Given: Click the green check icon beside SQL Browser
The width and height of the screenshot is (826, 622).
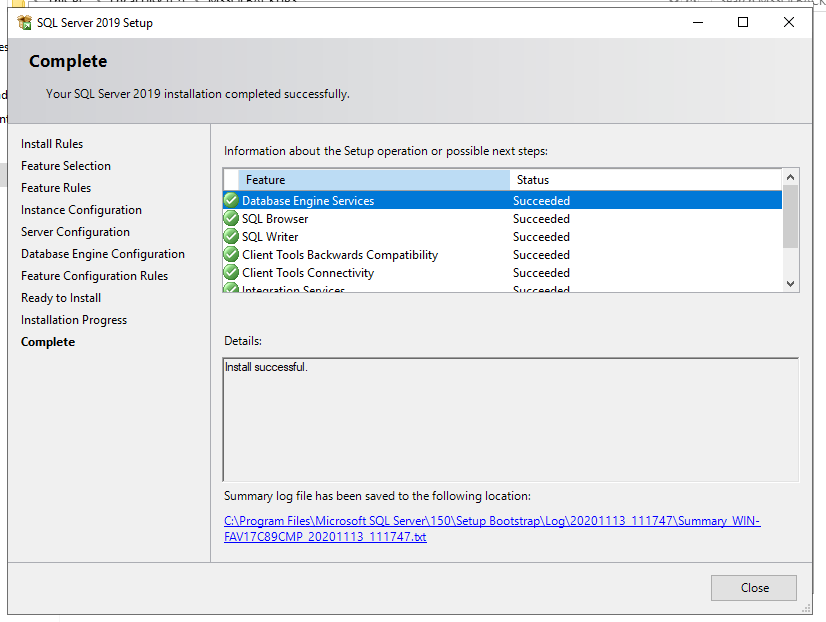Looking at the screenshot, I should tap(231, 219).
